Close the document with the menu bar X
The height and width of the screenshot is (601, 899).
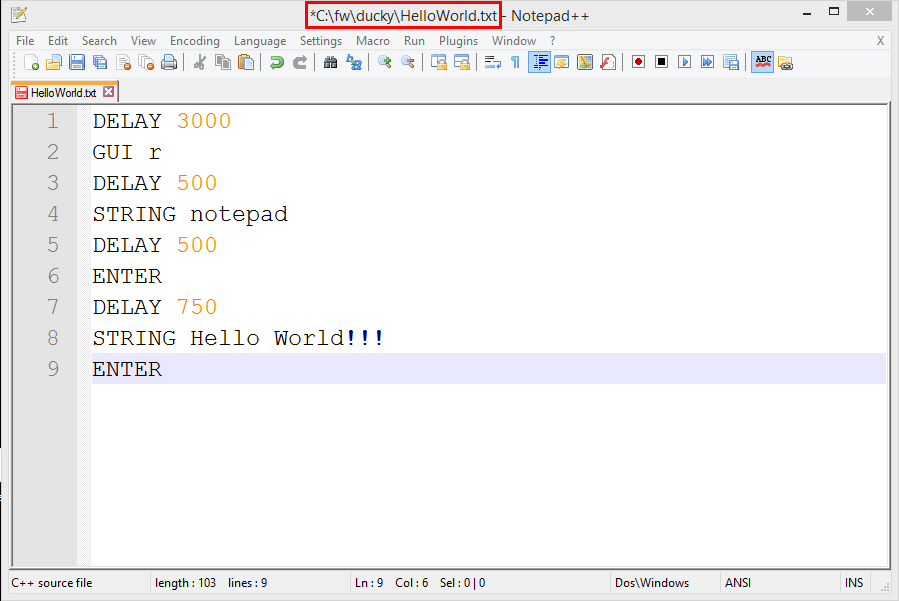881,41
